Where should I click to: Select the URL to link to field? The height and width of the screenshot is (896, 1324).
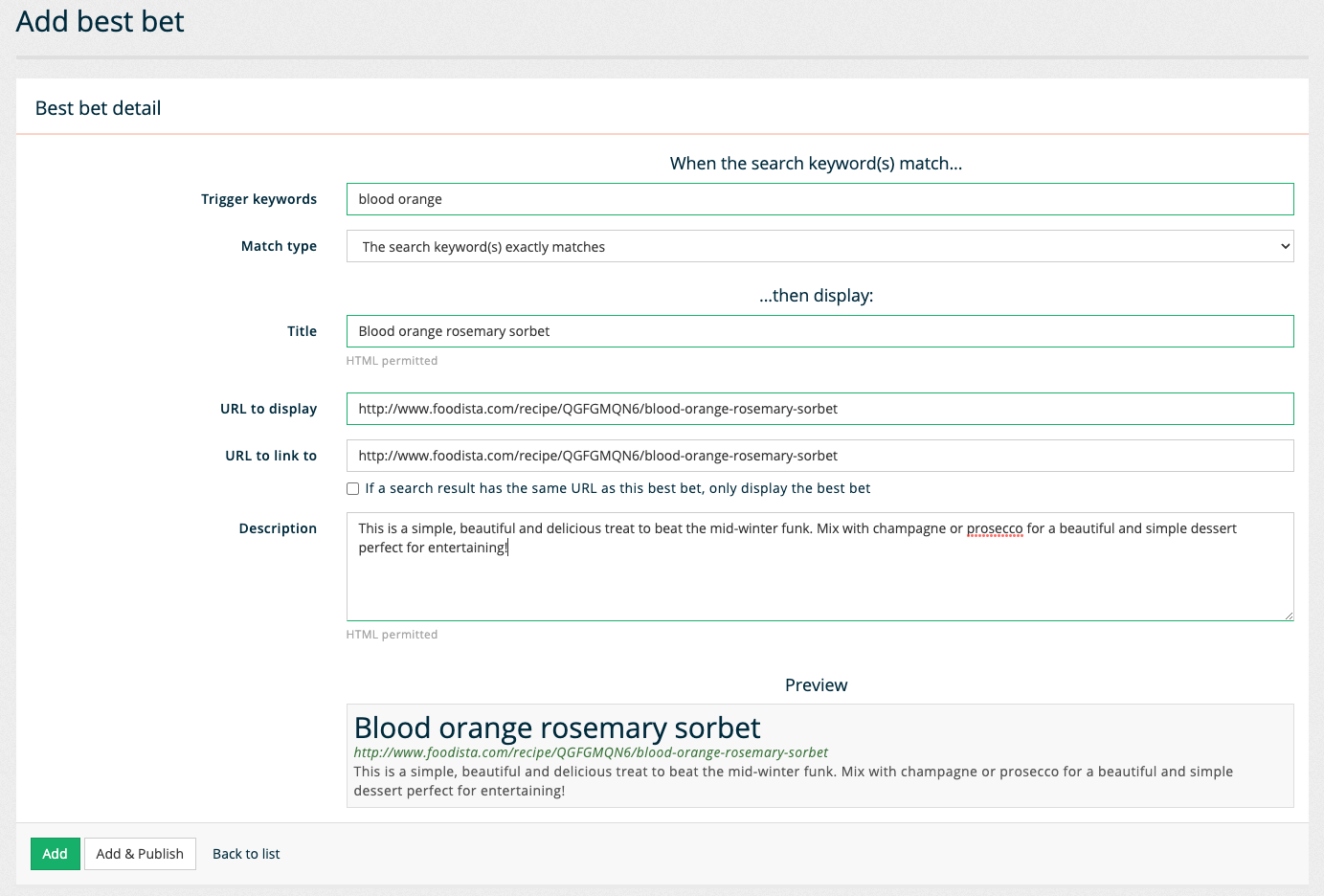(819, 456)
